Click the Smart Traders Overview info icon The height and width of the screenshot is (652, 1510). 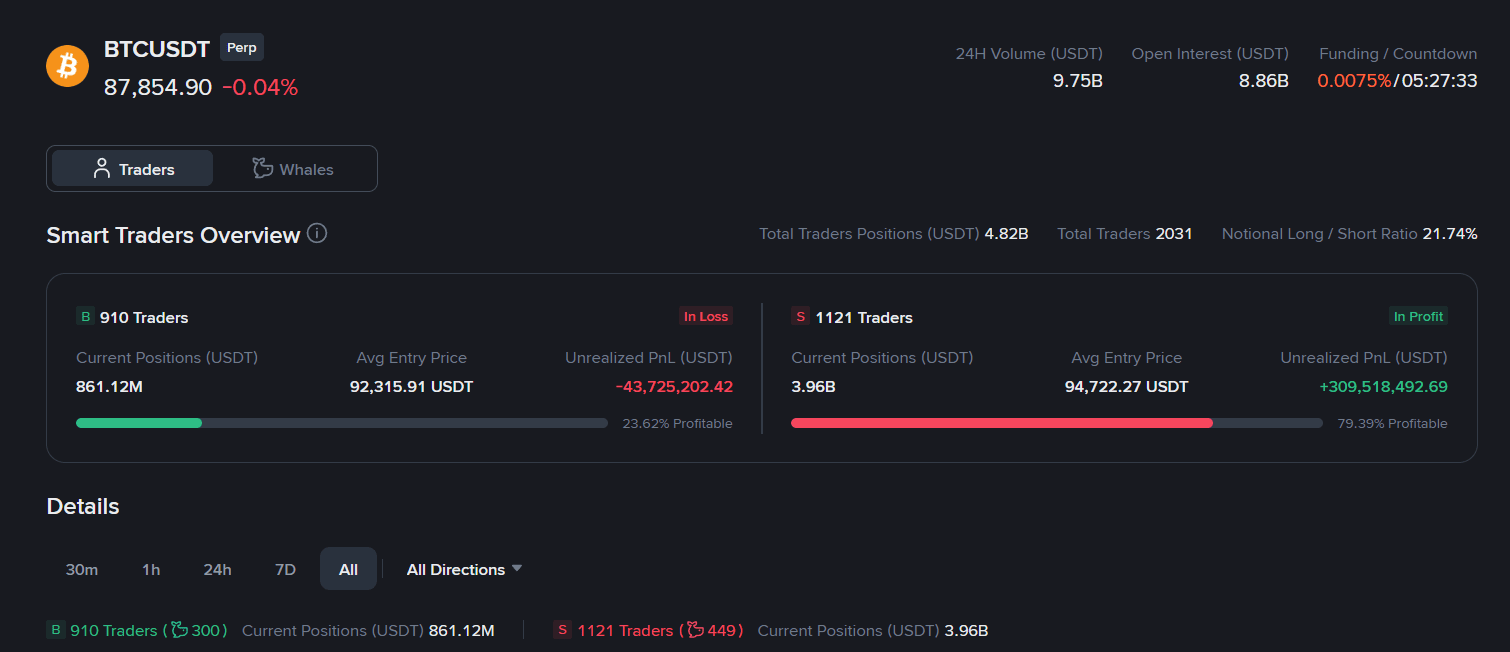click(x=317, y=234)
